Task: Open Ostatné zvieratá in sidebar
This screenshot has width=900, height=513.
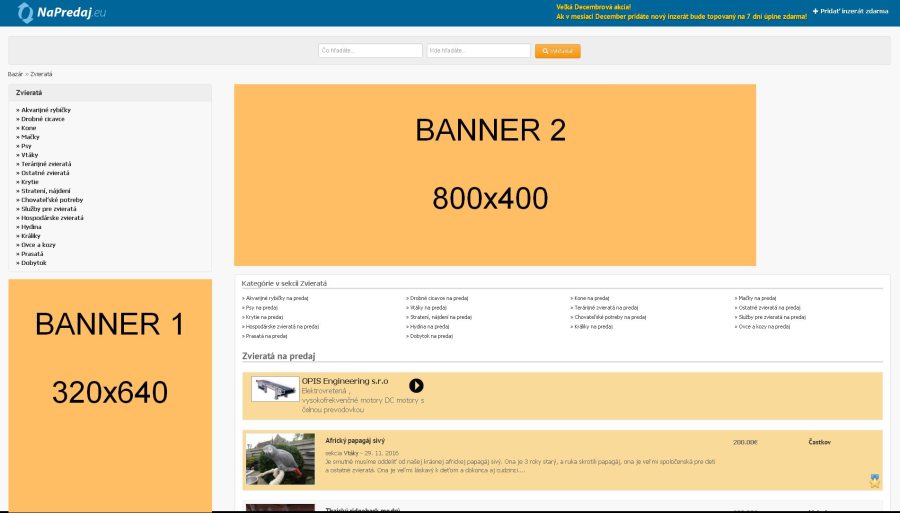Action: pyautogui.click(x=45, y=173)
